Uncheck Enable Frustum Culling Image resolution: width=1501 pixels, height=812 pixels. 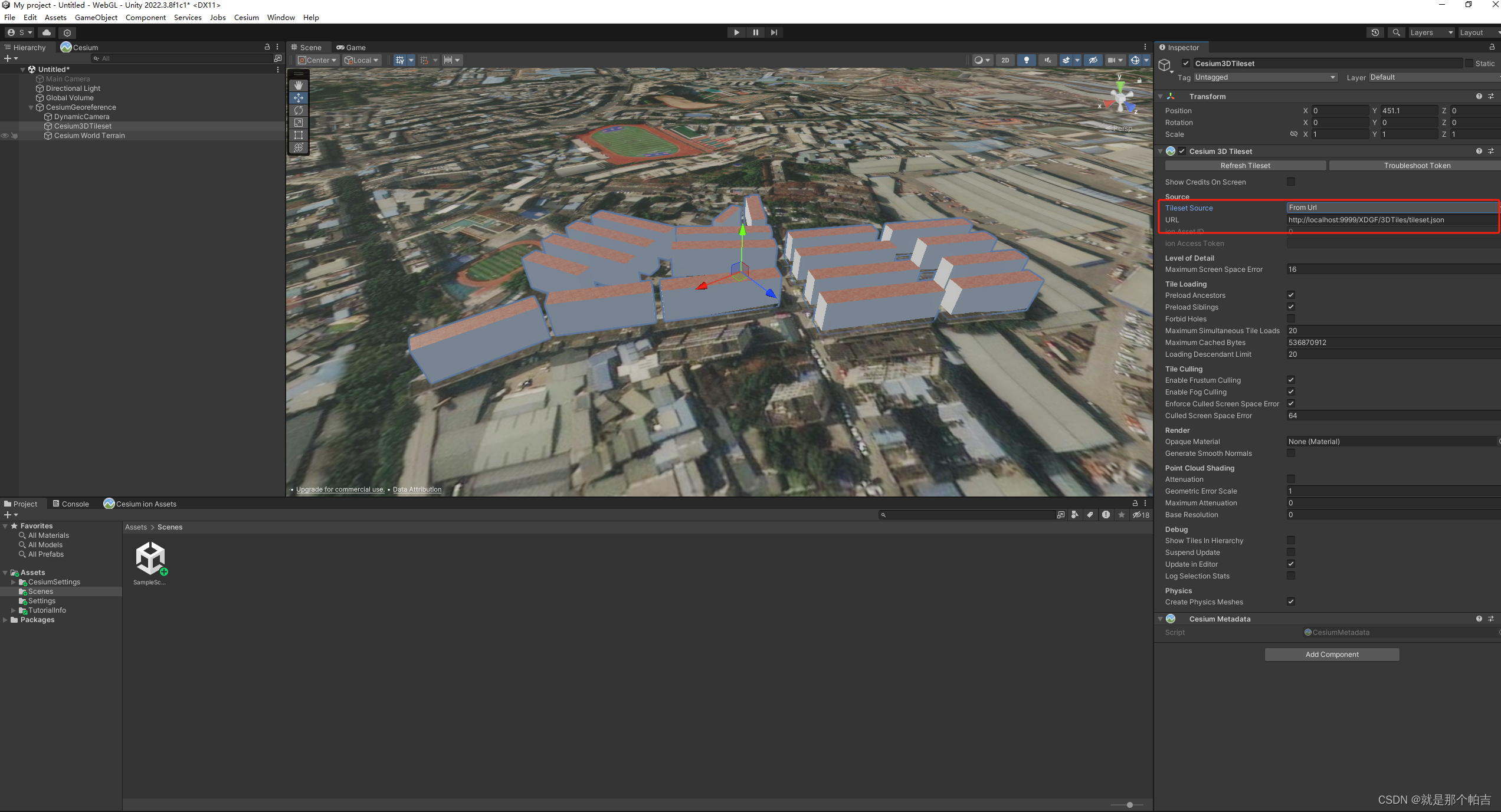pos(1291,380)
